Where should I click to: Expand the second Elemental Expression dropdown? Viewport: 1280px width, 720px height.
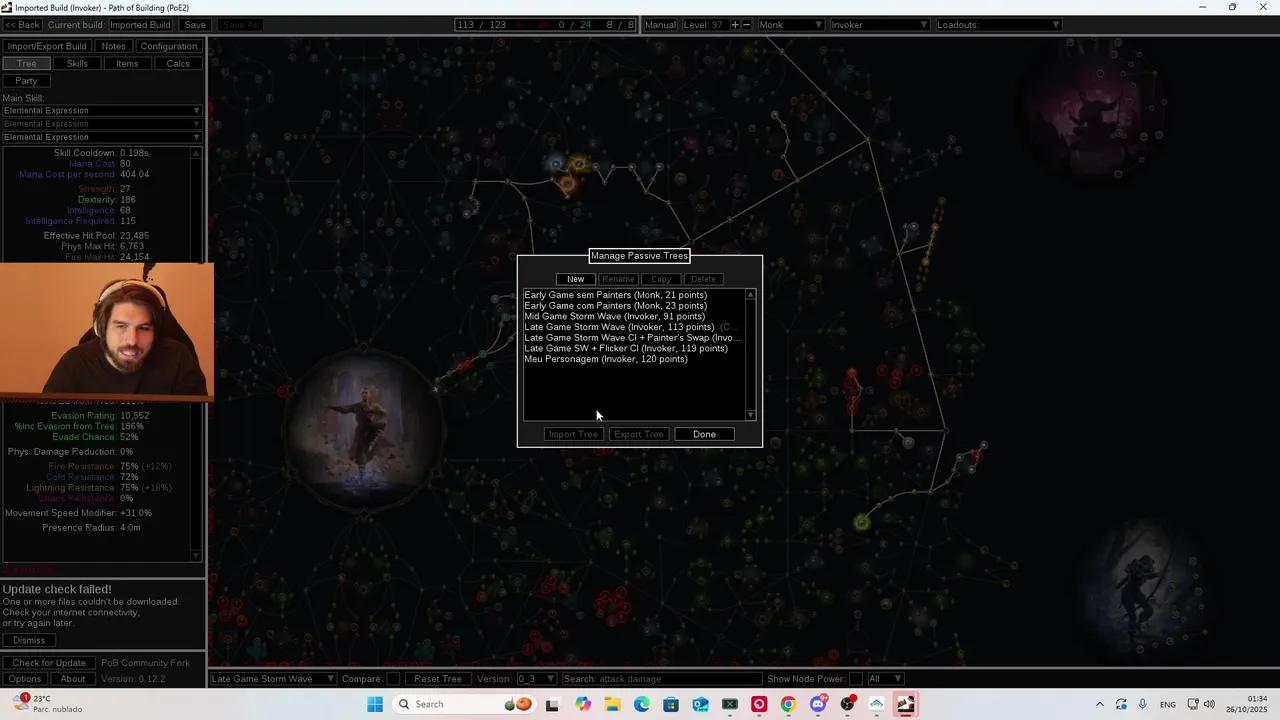click(102, 124)
